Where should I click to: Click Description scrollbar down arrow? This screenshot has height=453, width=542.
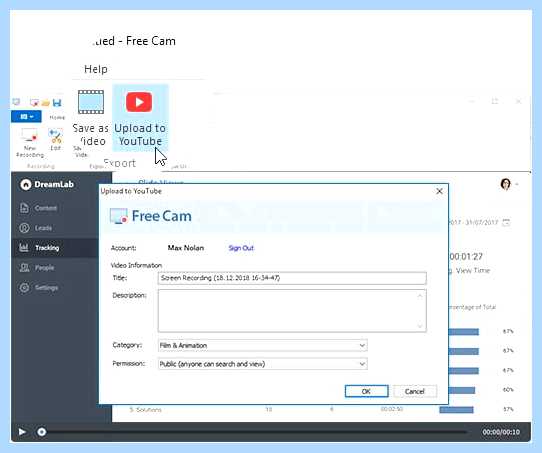[420, 325]
